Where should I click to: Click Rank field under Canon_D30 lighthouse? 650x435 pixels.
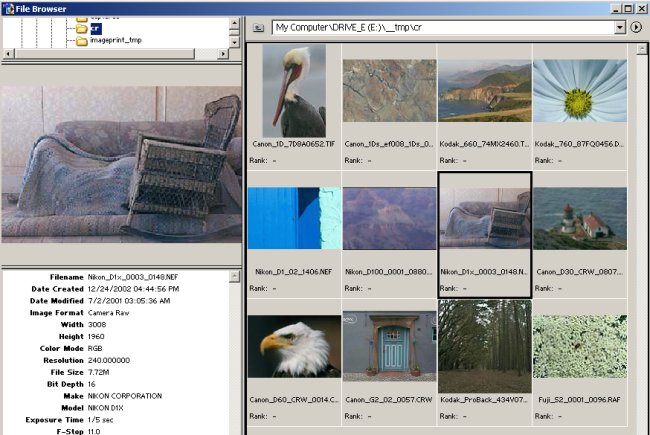(x=548, y=288)
